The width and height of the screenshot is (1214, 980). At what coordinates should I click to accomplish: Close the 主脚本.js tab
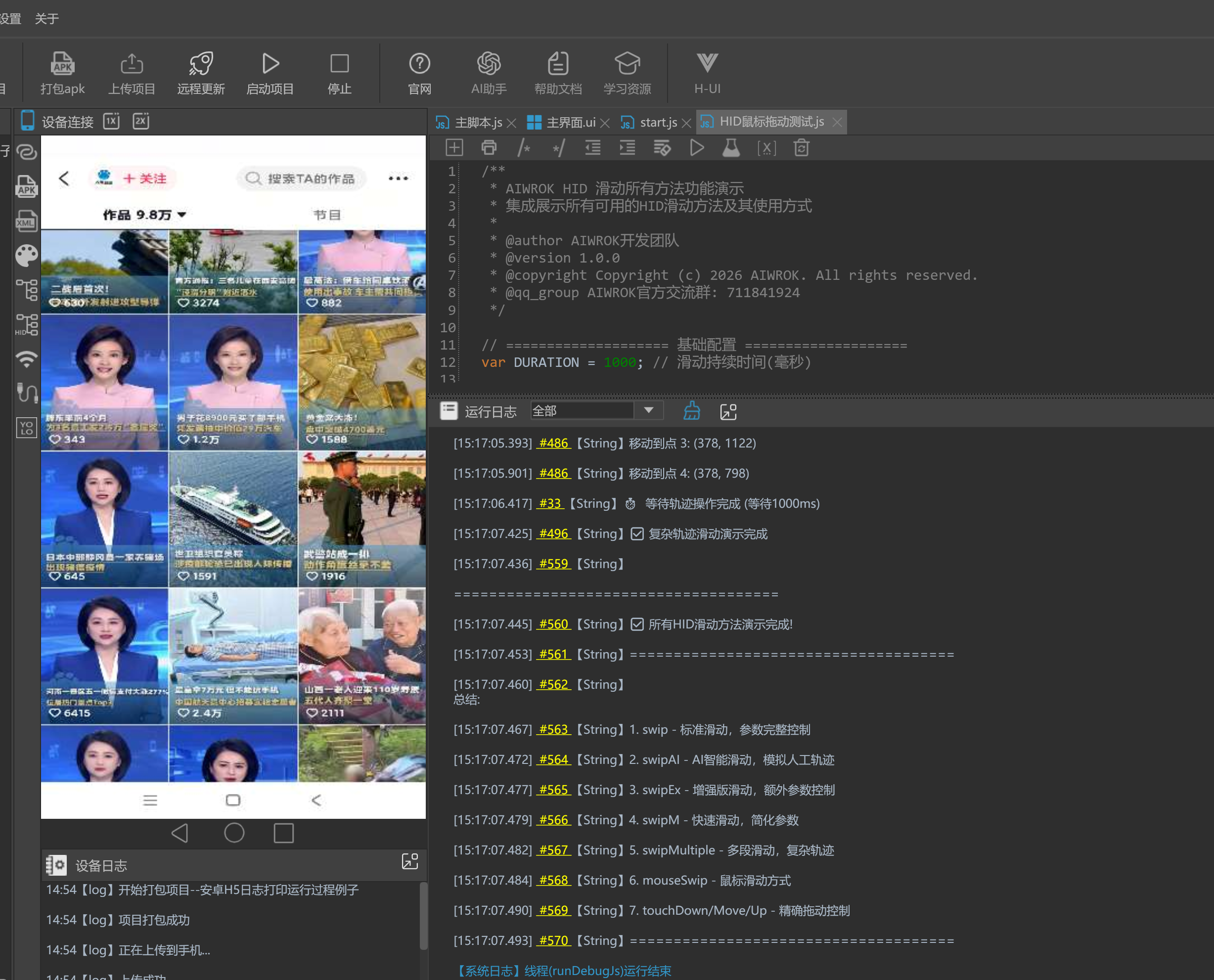pyautogui.click(x=512, y=123)
